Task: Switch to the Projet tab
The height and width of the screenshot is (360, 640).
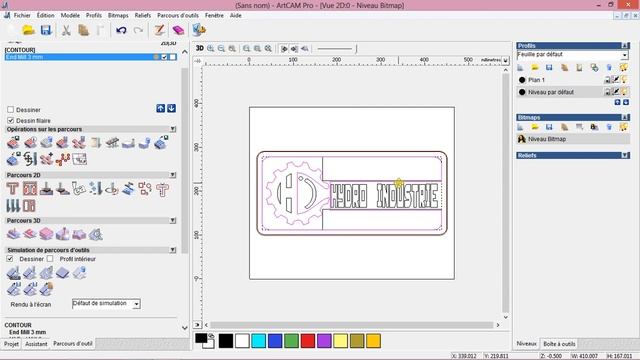Action: coord(11,344)
